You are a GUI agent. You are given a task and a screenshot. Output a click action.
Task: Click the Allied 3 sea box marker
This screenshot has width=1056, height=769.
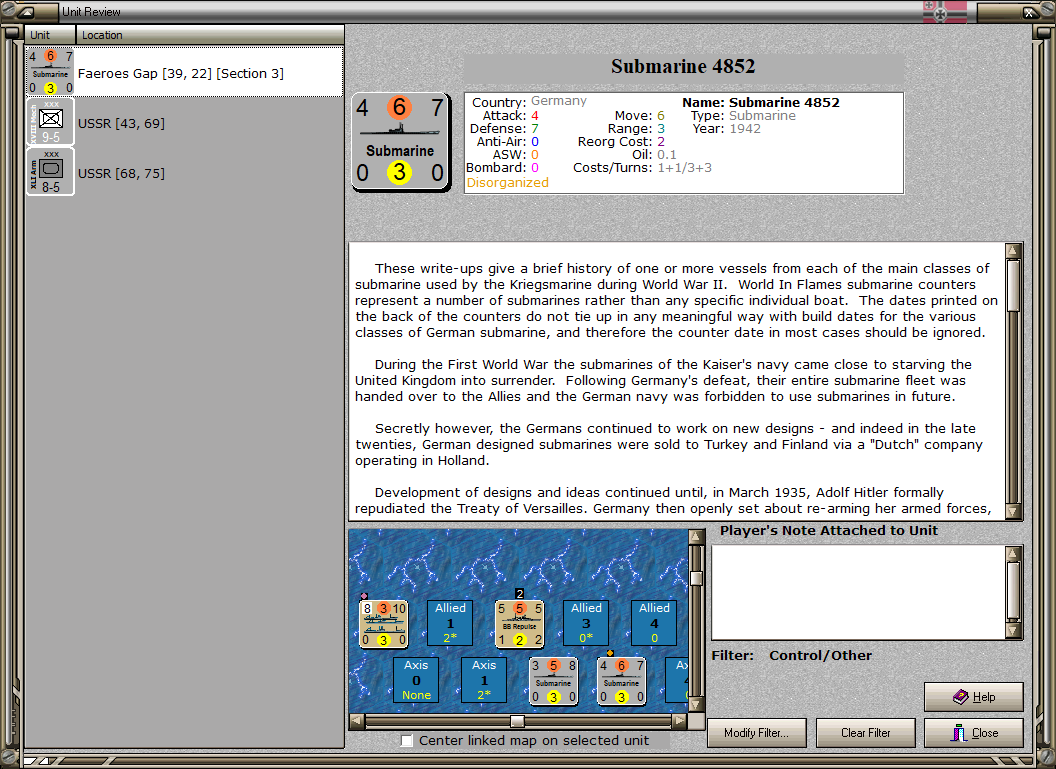pos(587,623)
